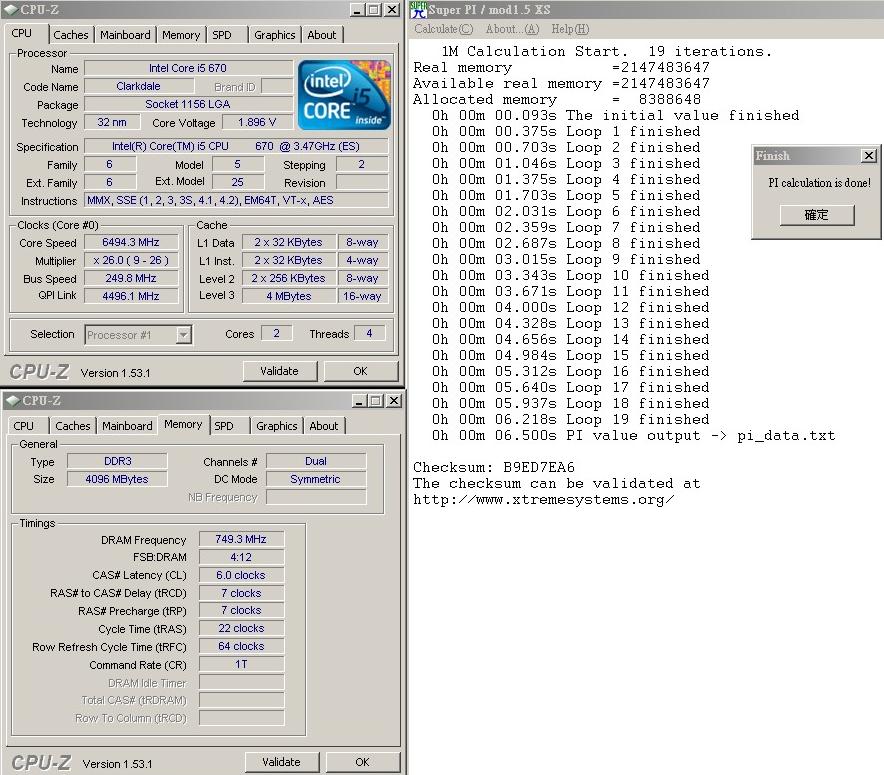
Task: Open About tab in top CPU-Z window
Action: 322,35
